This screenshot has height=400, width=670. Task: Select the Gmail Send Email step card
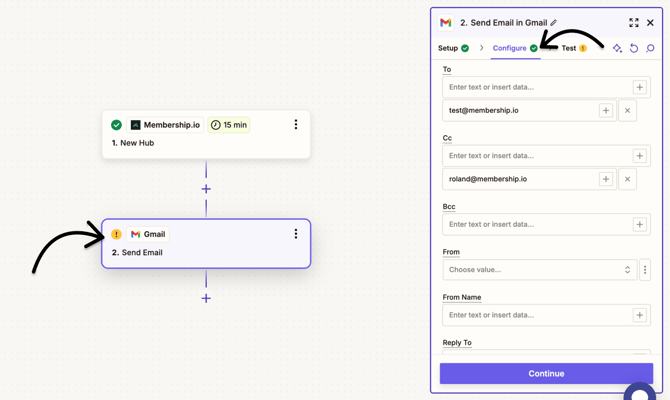click(x=206, y=244)
